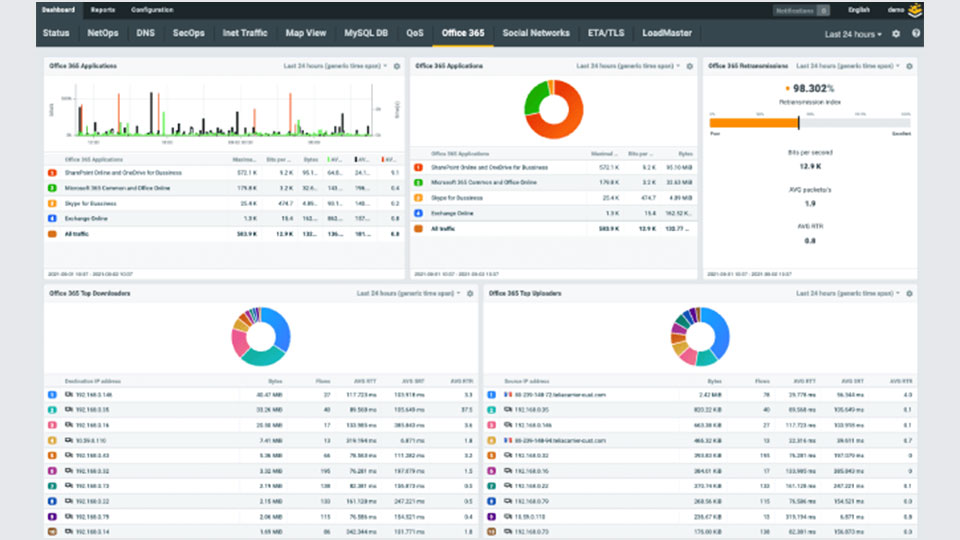Open the global Last 24 hours dropdown
The image size is (960, 540).
(x=853, y=34)
